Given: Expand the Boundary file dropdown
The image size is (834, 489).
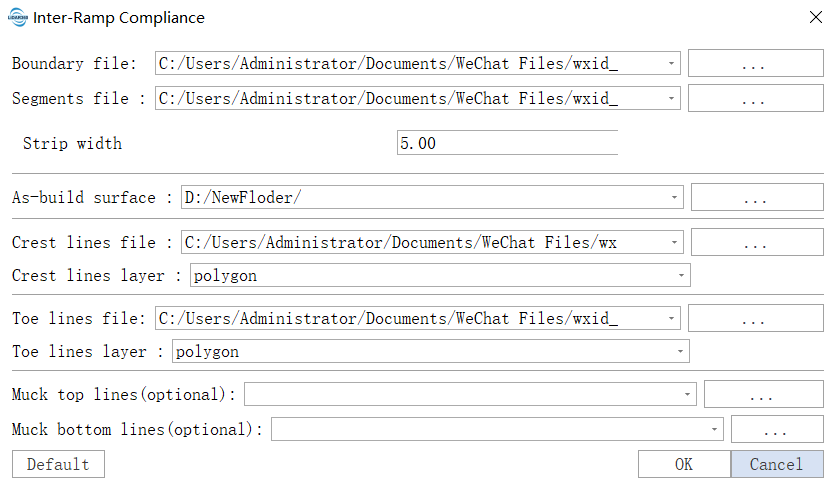Looking at the screenshot, I should point(670,64).
